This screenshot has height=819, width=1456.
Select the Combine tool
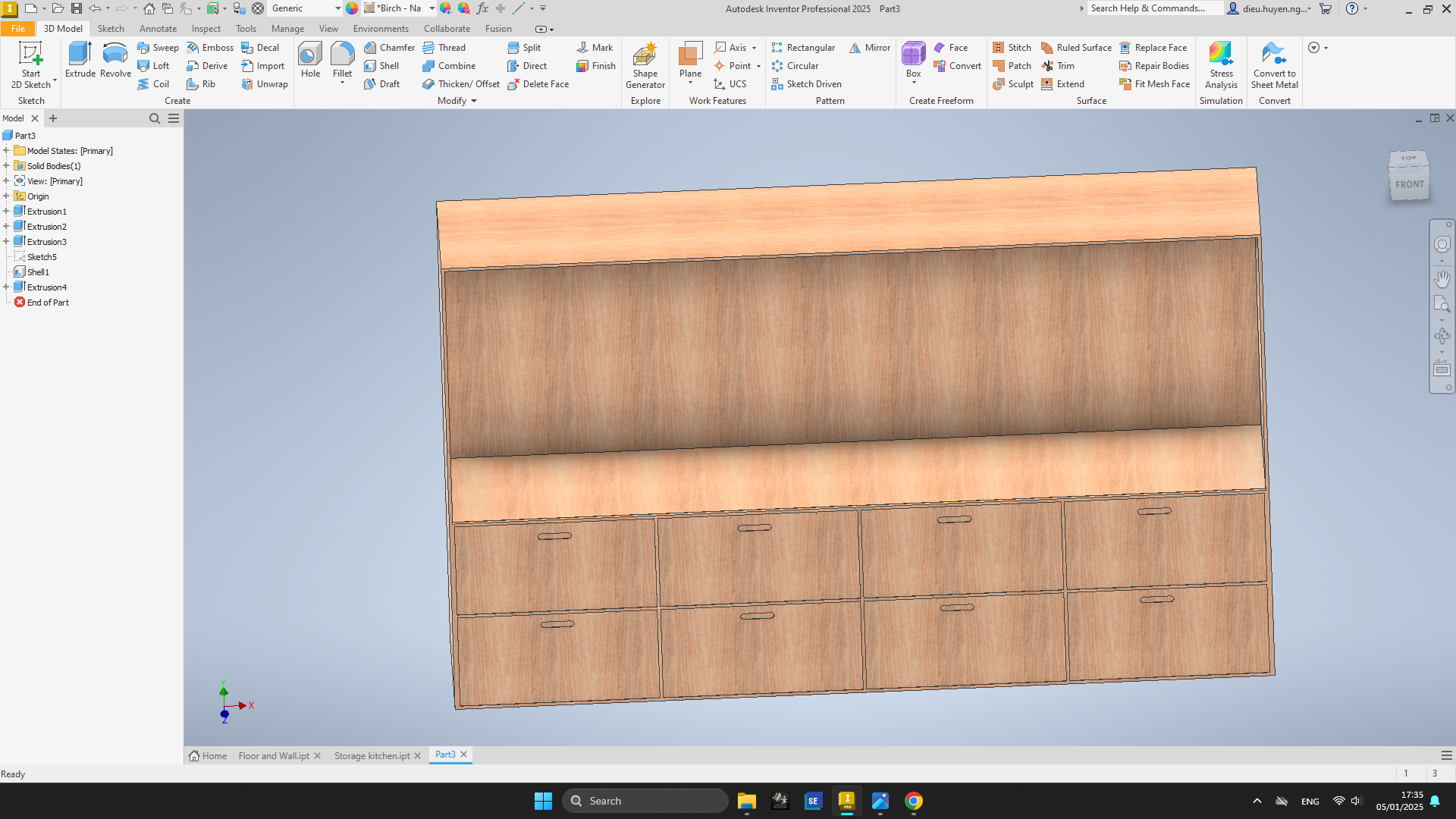click(449, 66)
